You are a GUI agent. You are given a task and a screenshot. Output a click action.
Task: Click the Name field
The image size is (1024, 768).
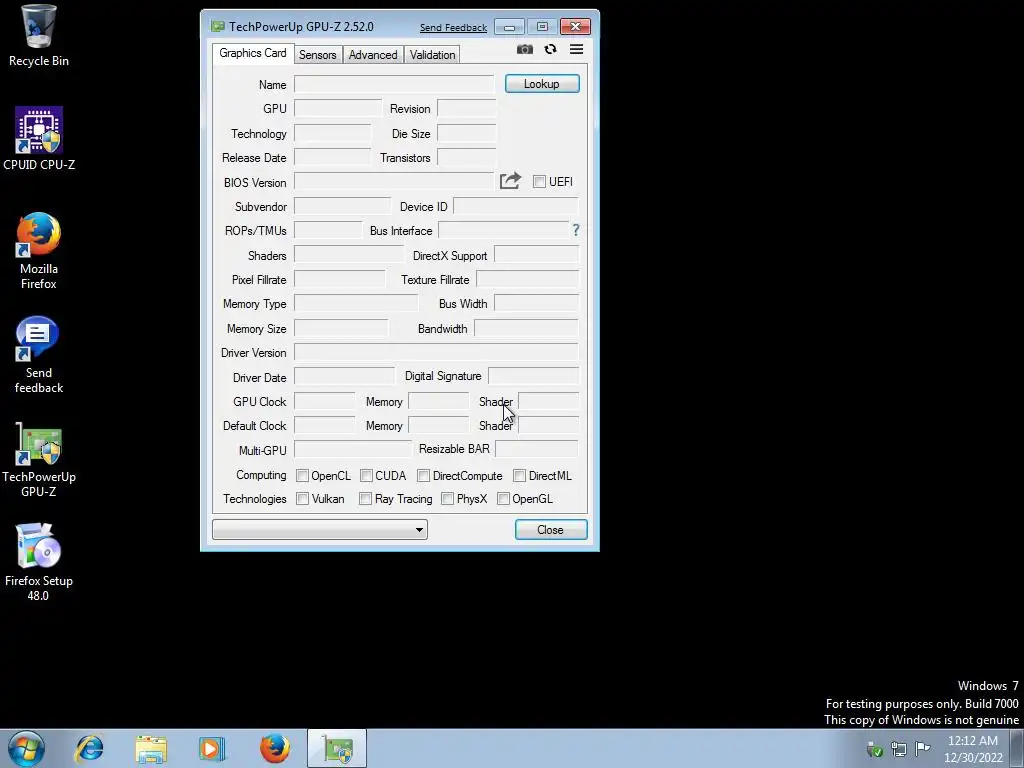pos(394,84)
